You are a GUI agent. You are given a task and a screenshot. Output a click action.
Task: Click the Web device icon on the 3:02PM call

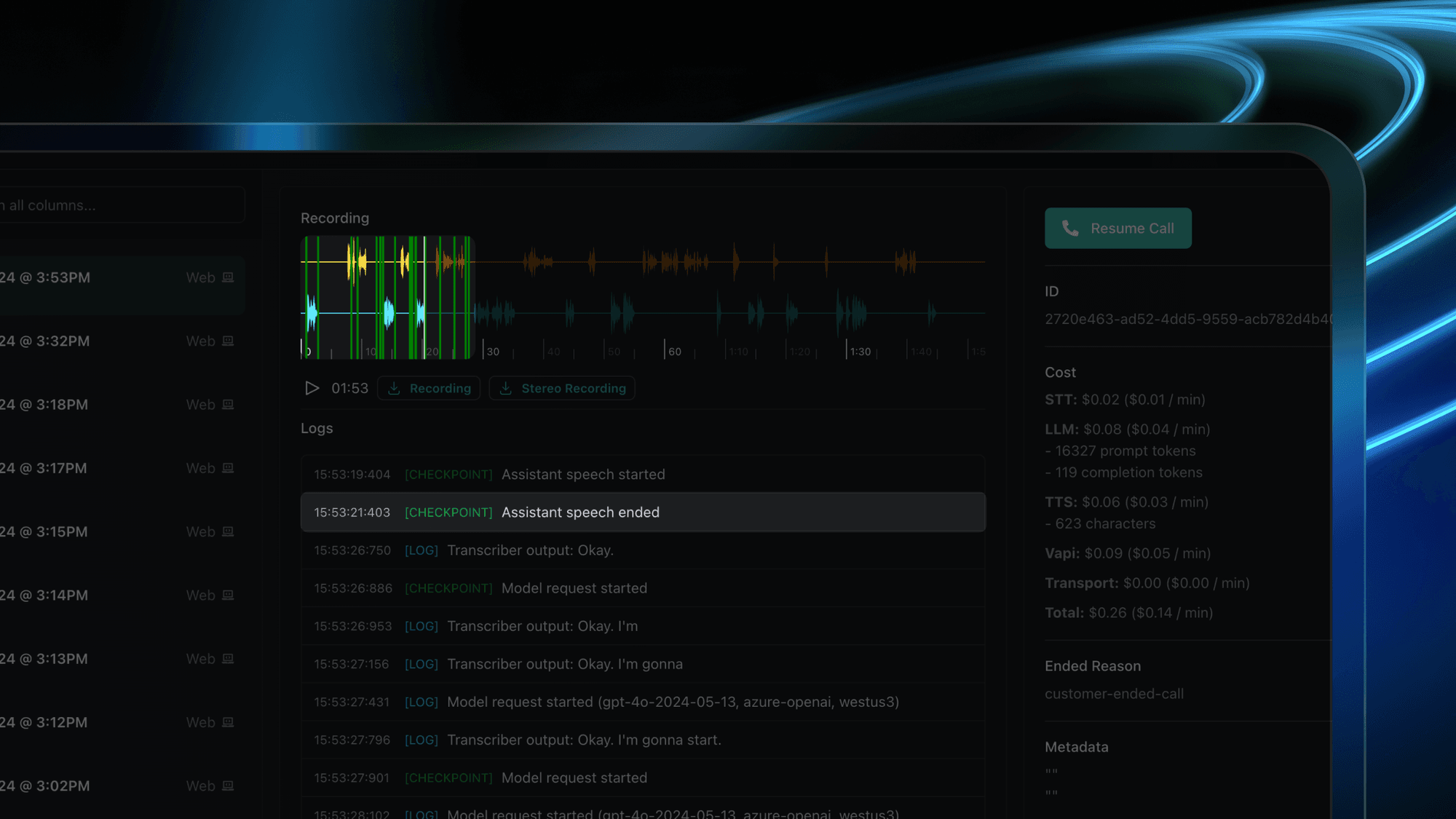pyautogui.click(x=227, y=786)
